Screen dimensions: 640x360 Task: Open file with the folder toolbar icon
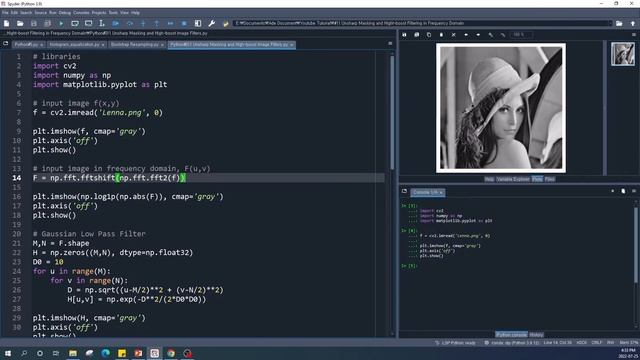point(20,24)
